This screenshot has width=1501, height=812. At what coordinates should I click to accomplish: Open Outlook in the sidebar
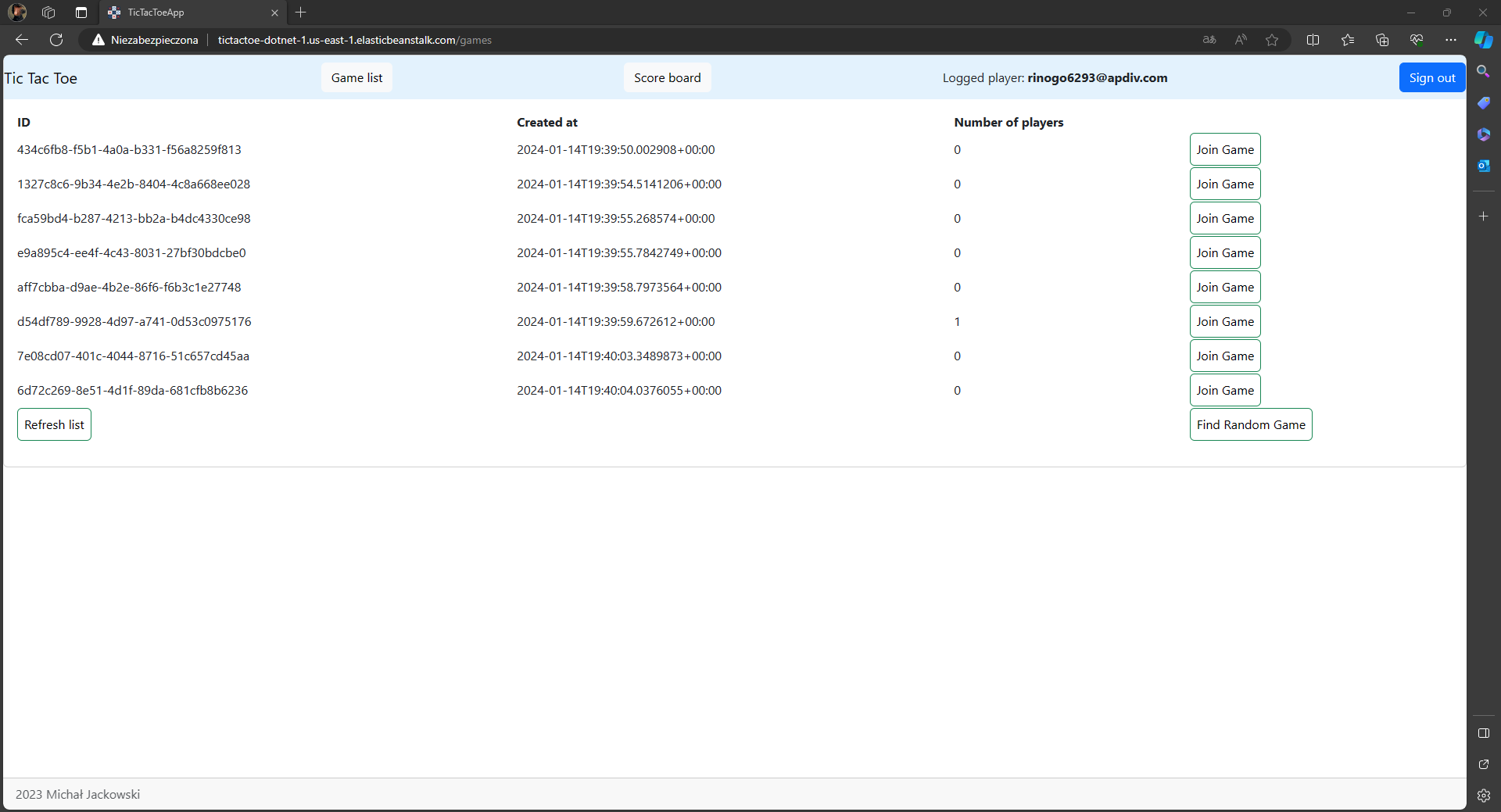click(x=1483, y=165)
